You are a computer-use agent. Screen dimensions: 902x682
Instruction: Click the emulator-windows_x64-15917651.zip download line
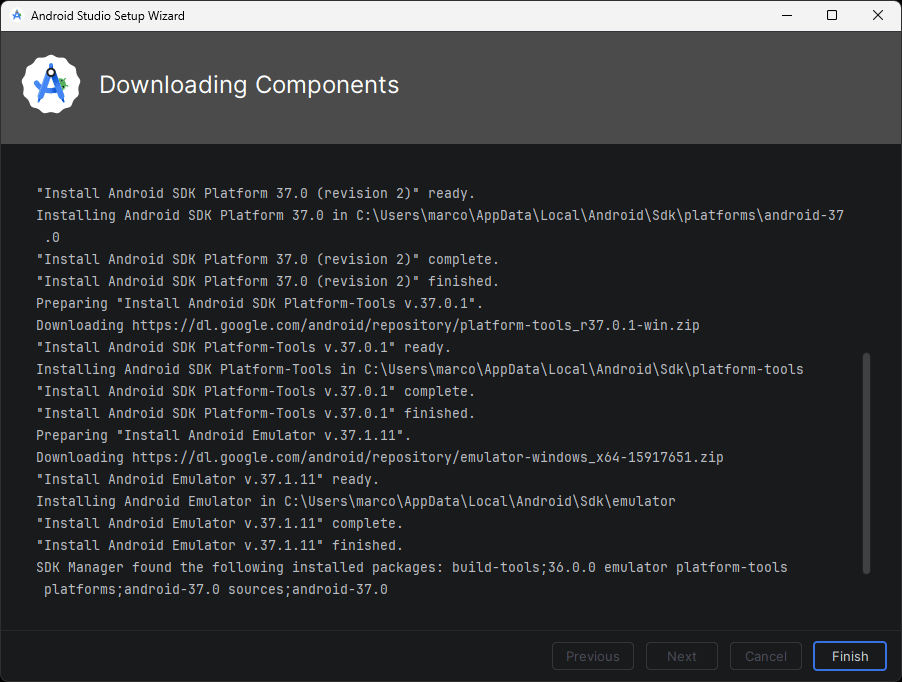click(380, 458)
